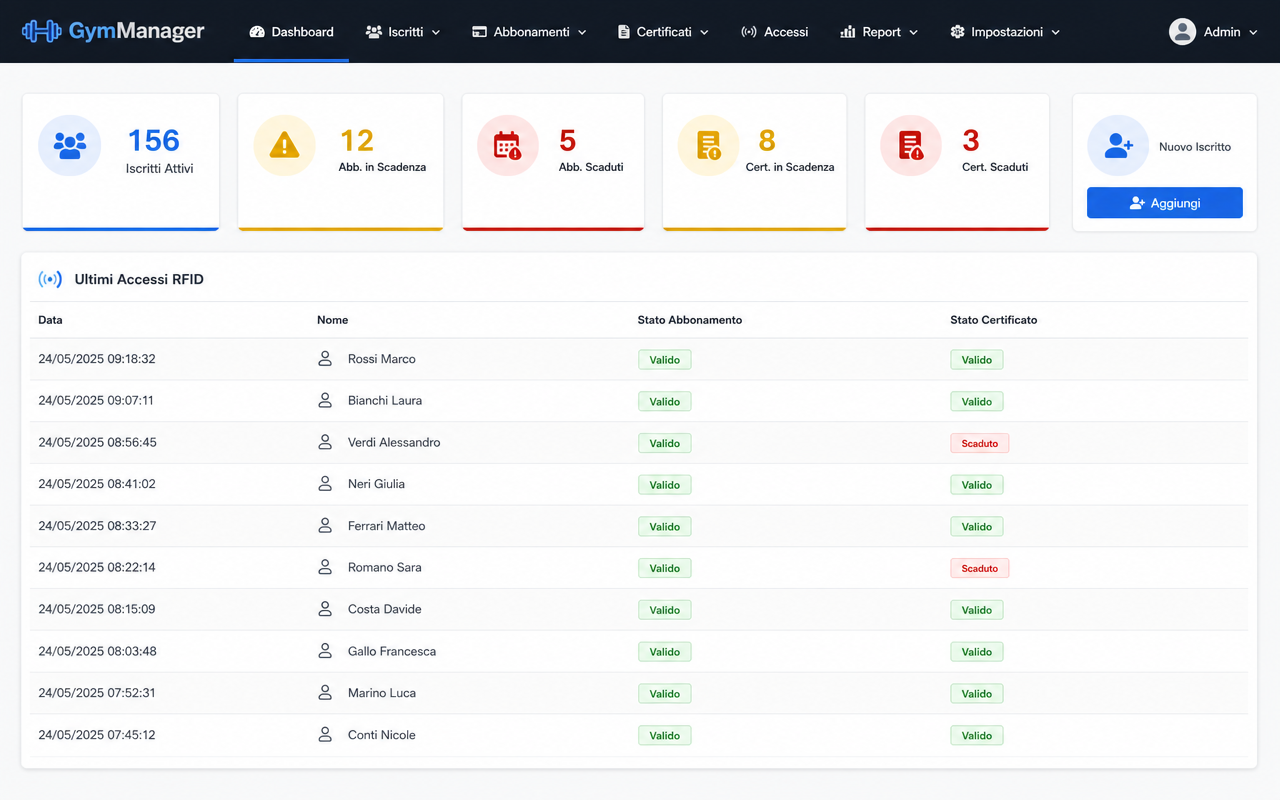Click the Abb. in Scadenza warning triangle icon
Viewport: 1280px width, 800px height.
tap(285, 145)
